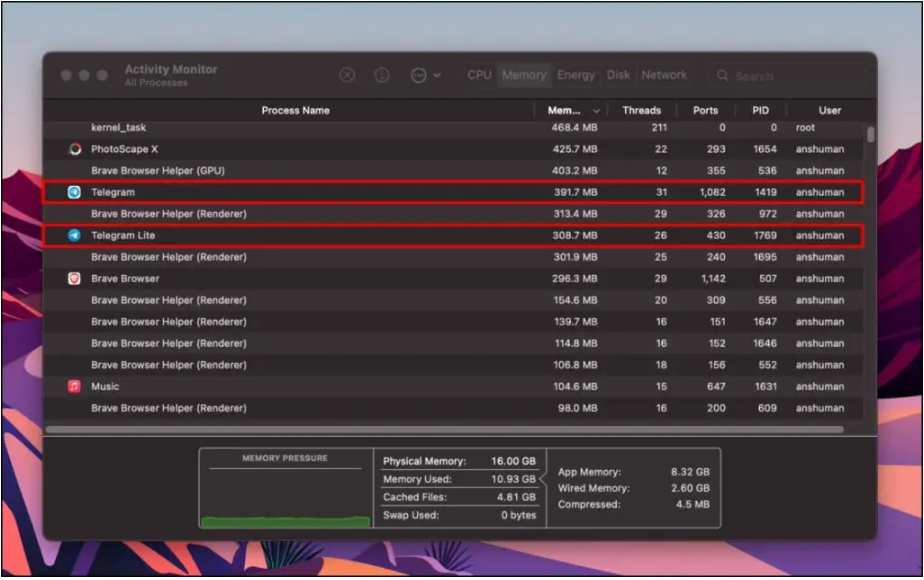Click the PhotoScape X app icon
The image size is (924, 580).
[74, 149]
